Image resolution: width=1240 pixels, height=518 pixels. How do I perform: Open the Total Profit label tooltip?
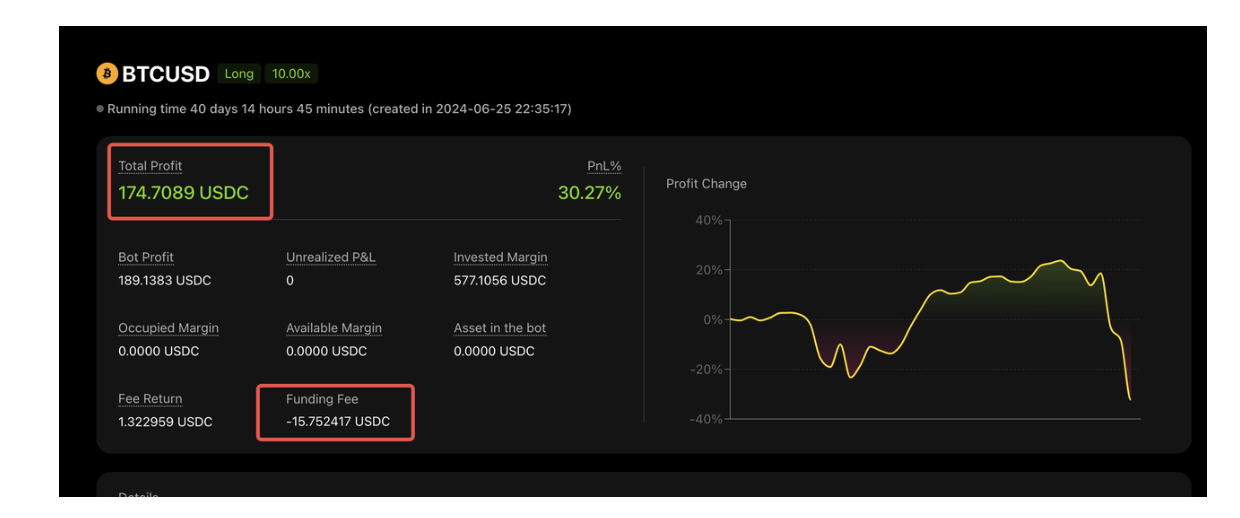150,166
